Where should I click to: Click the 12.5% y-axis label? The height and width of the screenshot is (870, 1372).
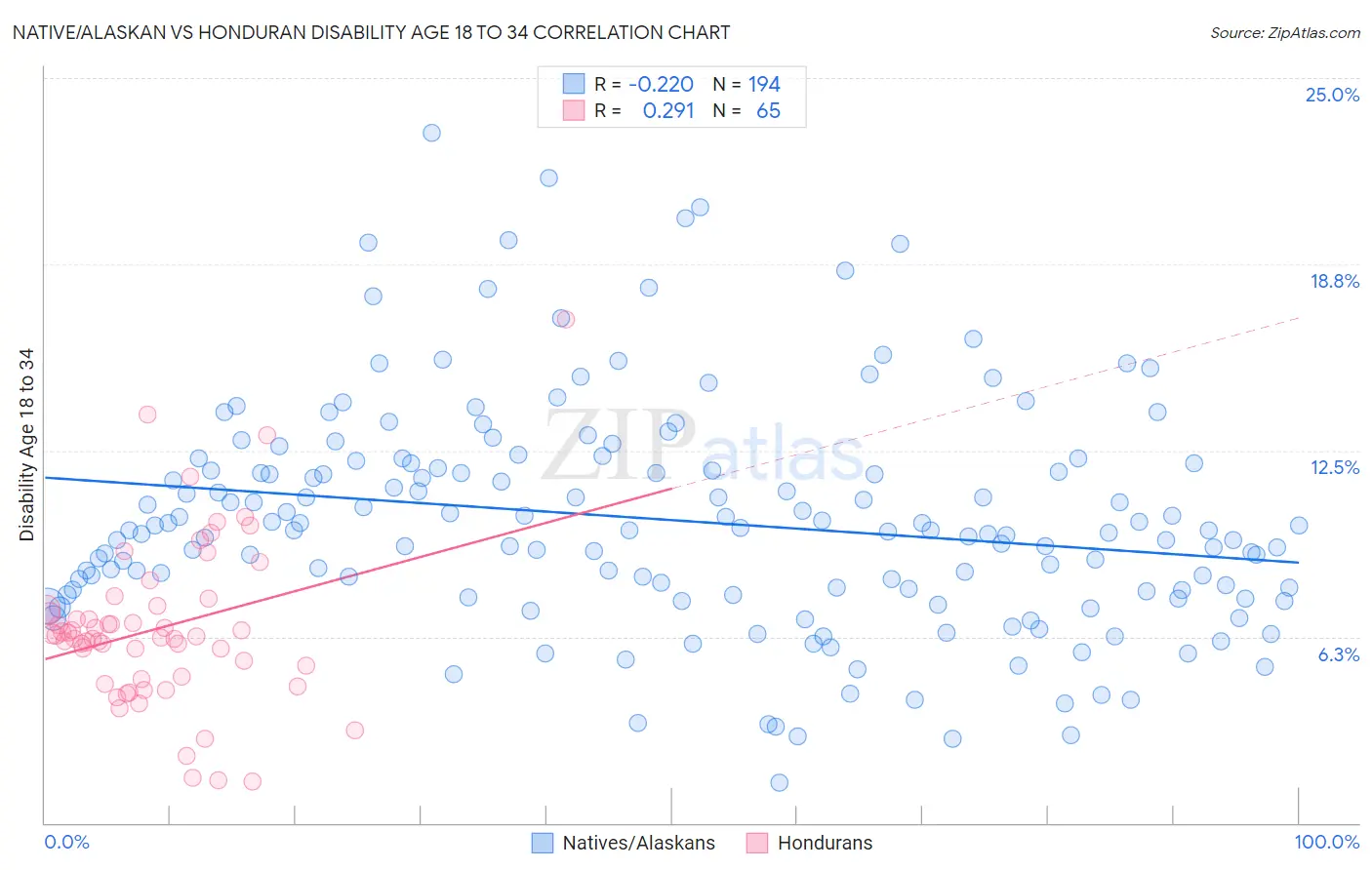pyautogui.click(x=1334, y=467)
